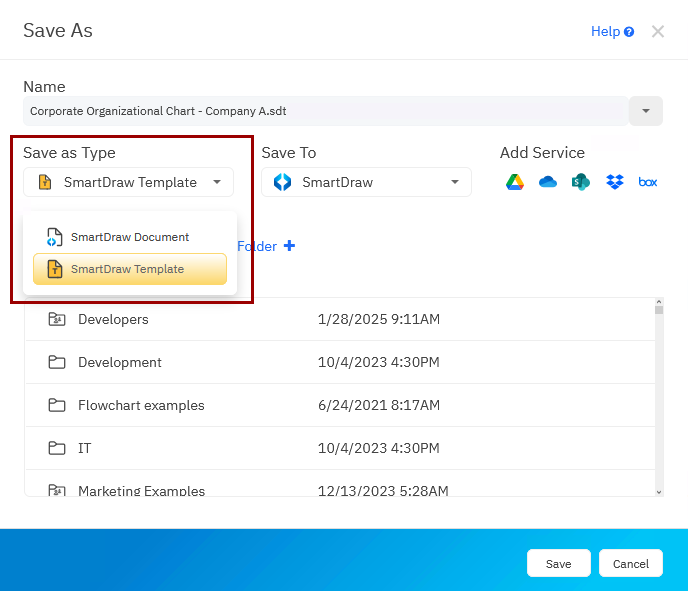Click the Box service icon

click(x=648, y=182)
